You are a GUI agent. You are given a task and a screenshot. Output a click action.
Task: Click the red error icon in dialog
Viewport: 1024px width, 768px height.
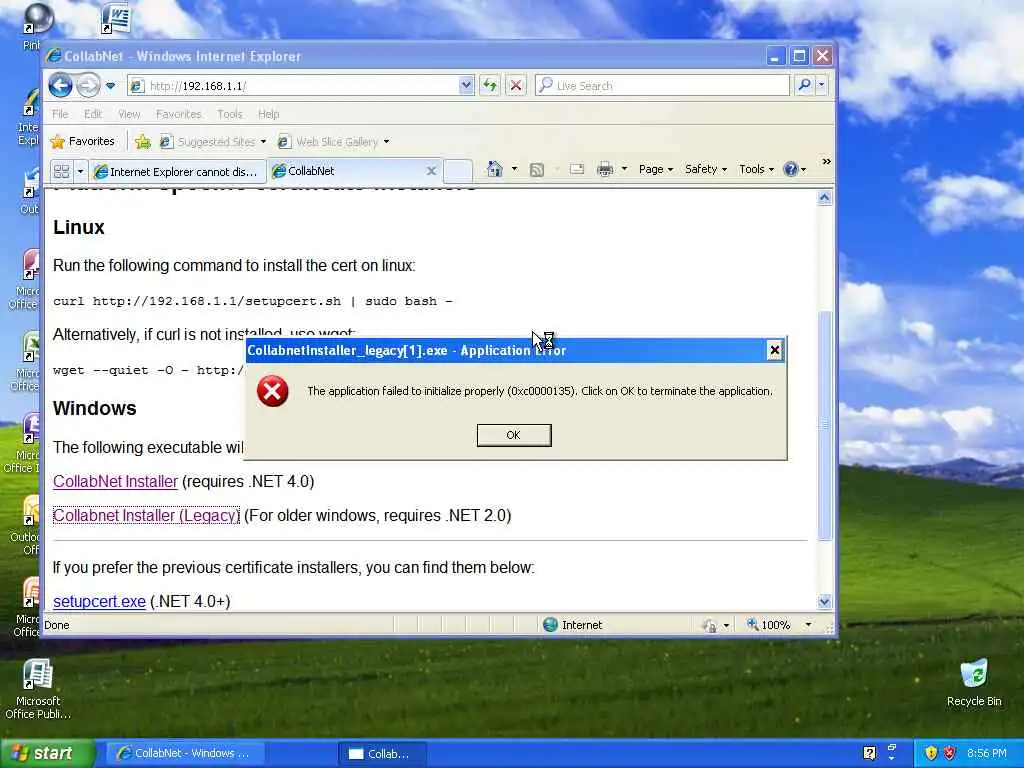[272, 391]
